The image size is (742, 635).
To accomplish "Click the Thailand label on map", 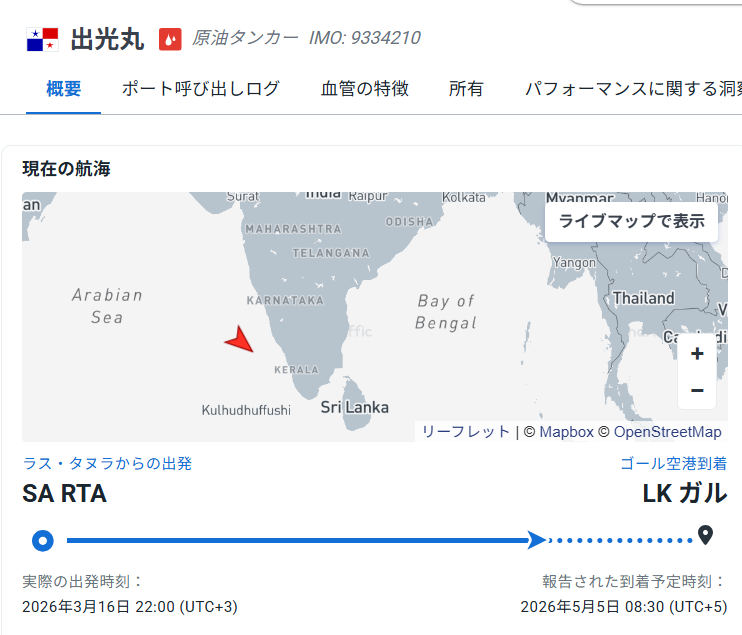I will [x=644, y=298].
